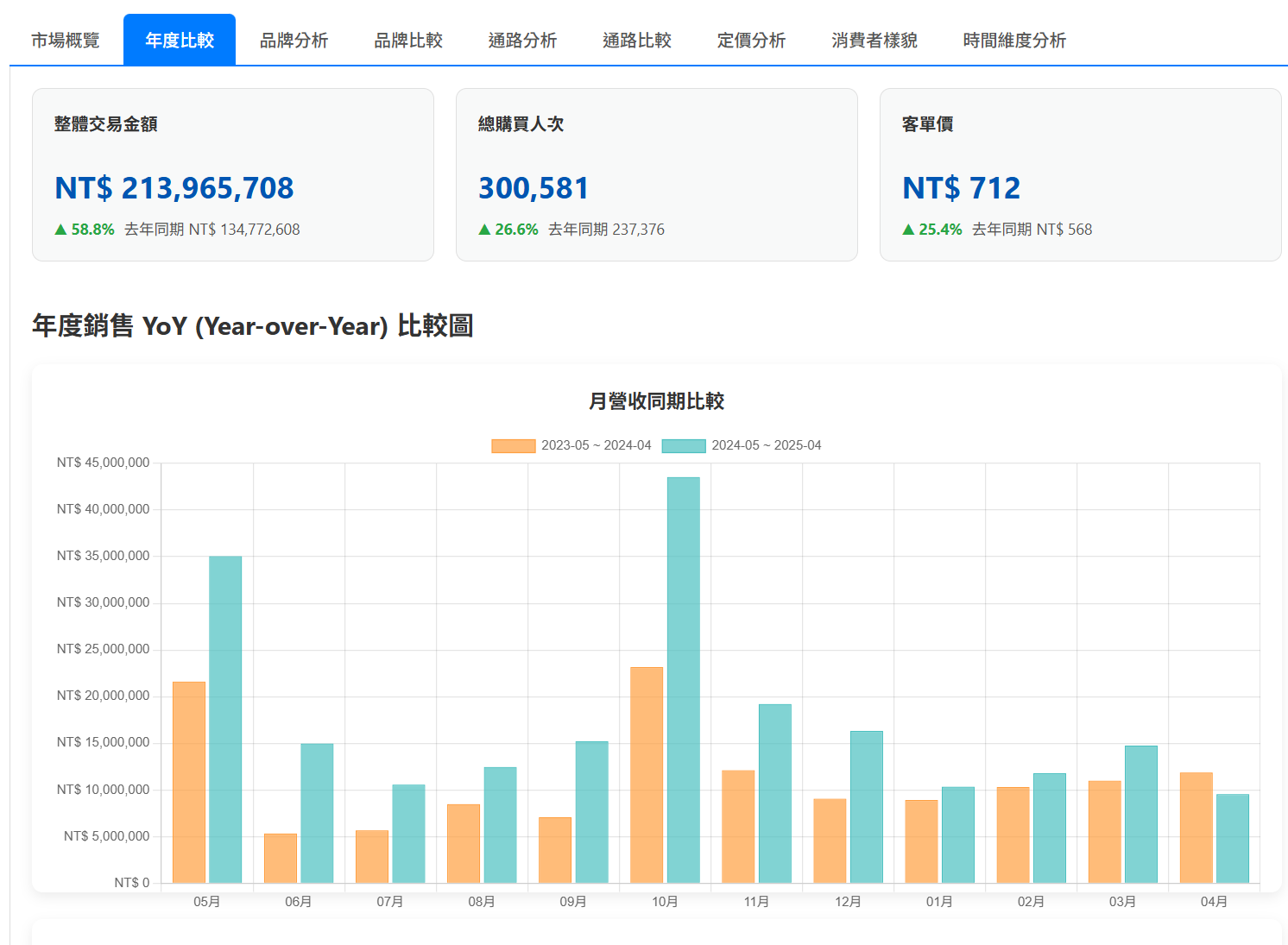Click the 去年同期 NT$ 134,772,608 text
Image resolution: width=1288 pixels, height=945 pixels.
pyautogui.click(x=212, y=230)
